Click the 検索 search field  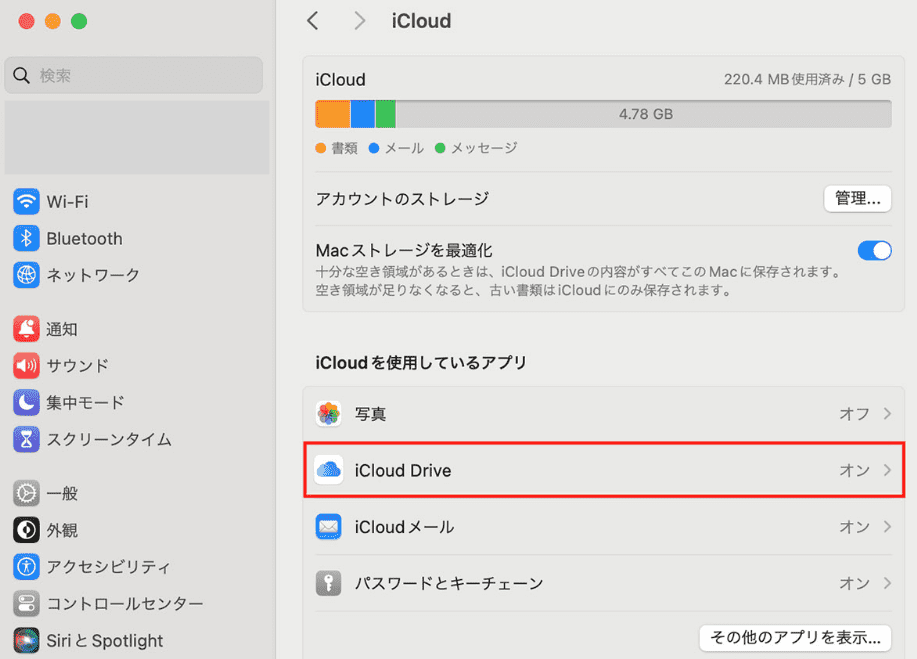[x=134, y=75]
